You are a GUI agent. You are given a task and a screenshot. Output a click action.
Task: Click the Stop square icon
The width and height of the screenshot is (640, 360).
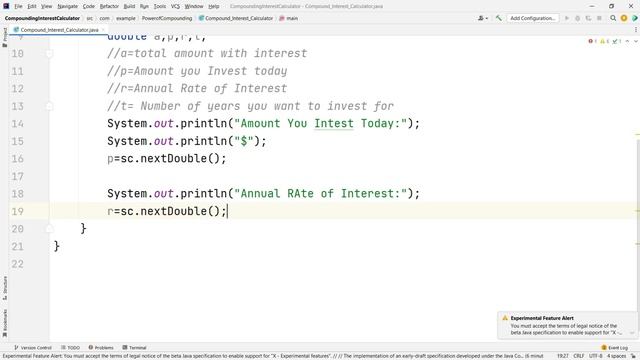(599, 18)
